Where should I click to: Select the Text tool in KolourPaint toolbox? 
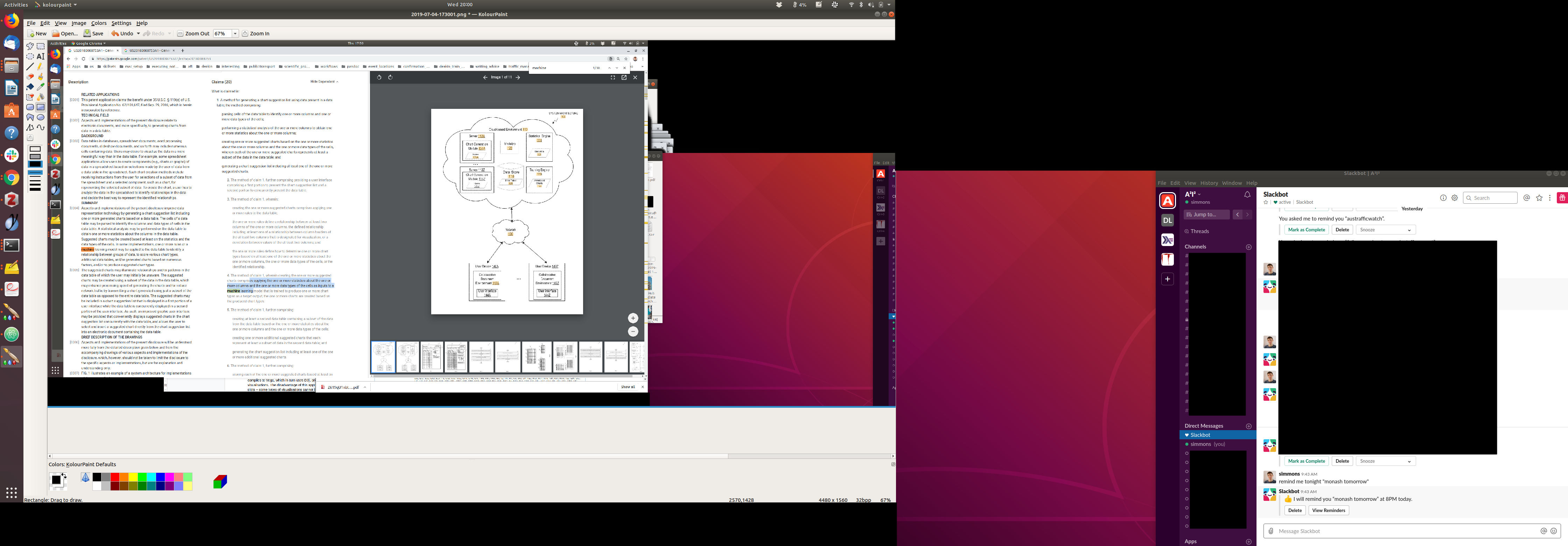click(41, 56)
